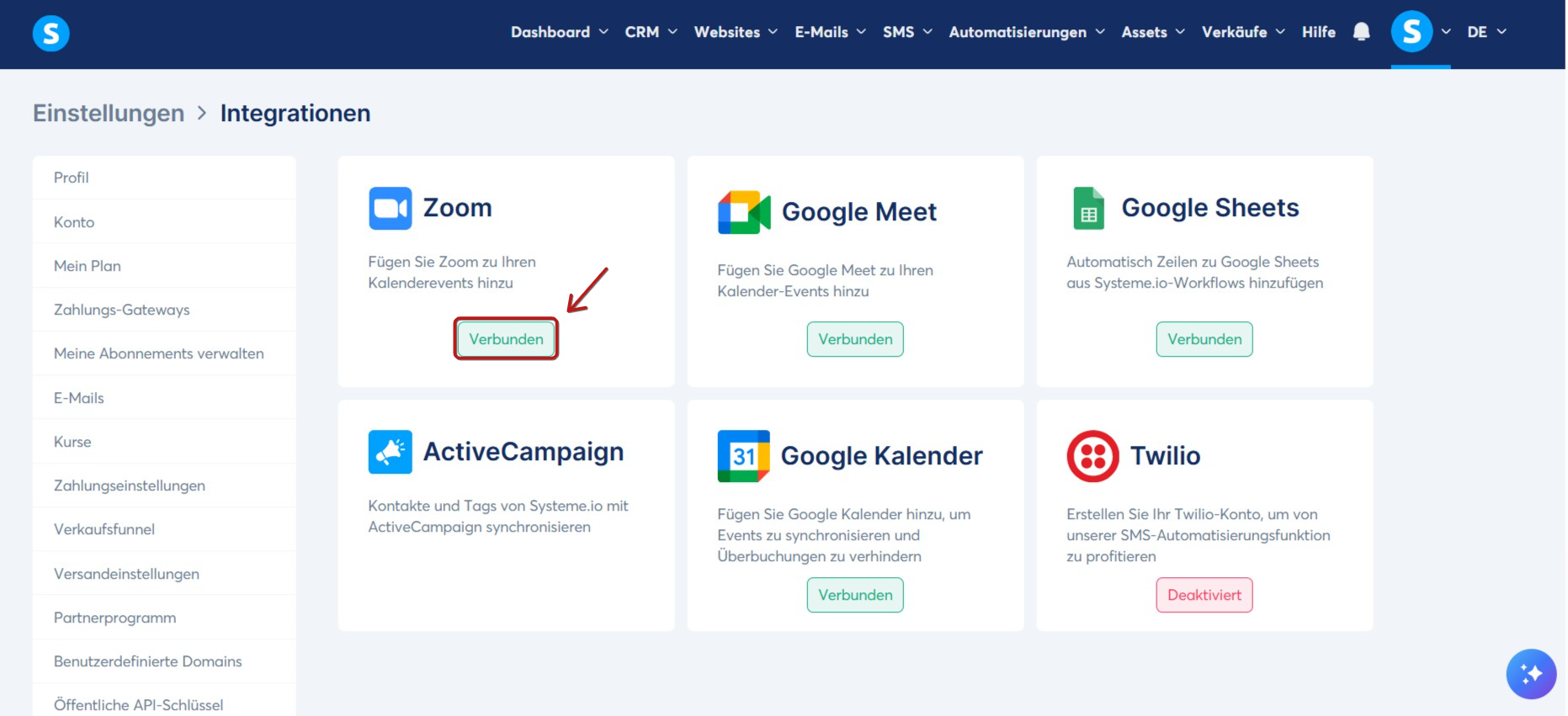
Task: Open the DE language selector
Action: pyautogui.click(x=1486, y=32)
